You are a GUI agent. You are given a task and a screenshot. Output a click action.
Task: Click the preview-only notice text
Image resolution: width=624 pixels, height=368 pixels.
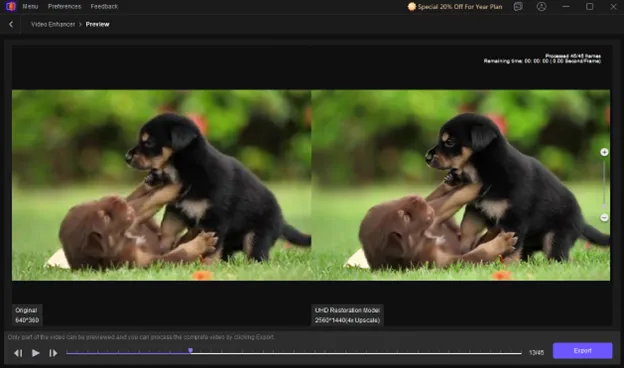point(141,337)
